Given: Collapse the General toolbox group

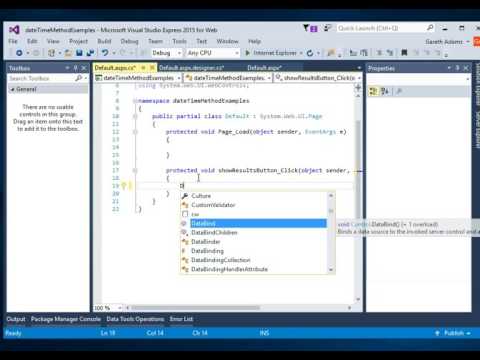Looking at the screenshot, I should (12, 89).
